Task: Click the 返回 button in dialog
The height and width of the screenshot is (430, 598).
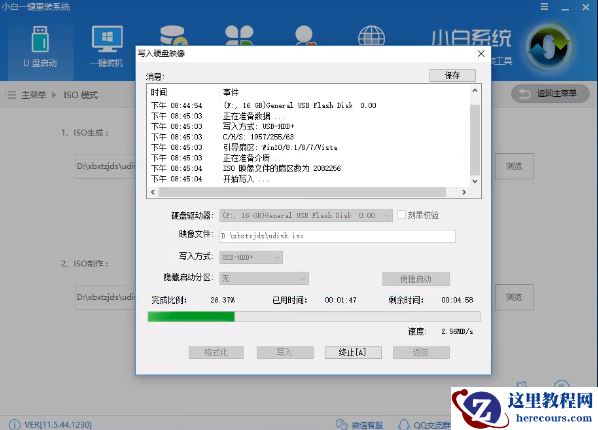Action: [421, 352]
